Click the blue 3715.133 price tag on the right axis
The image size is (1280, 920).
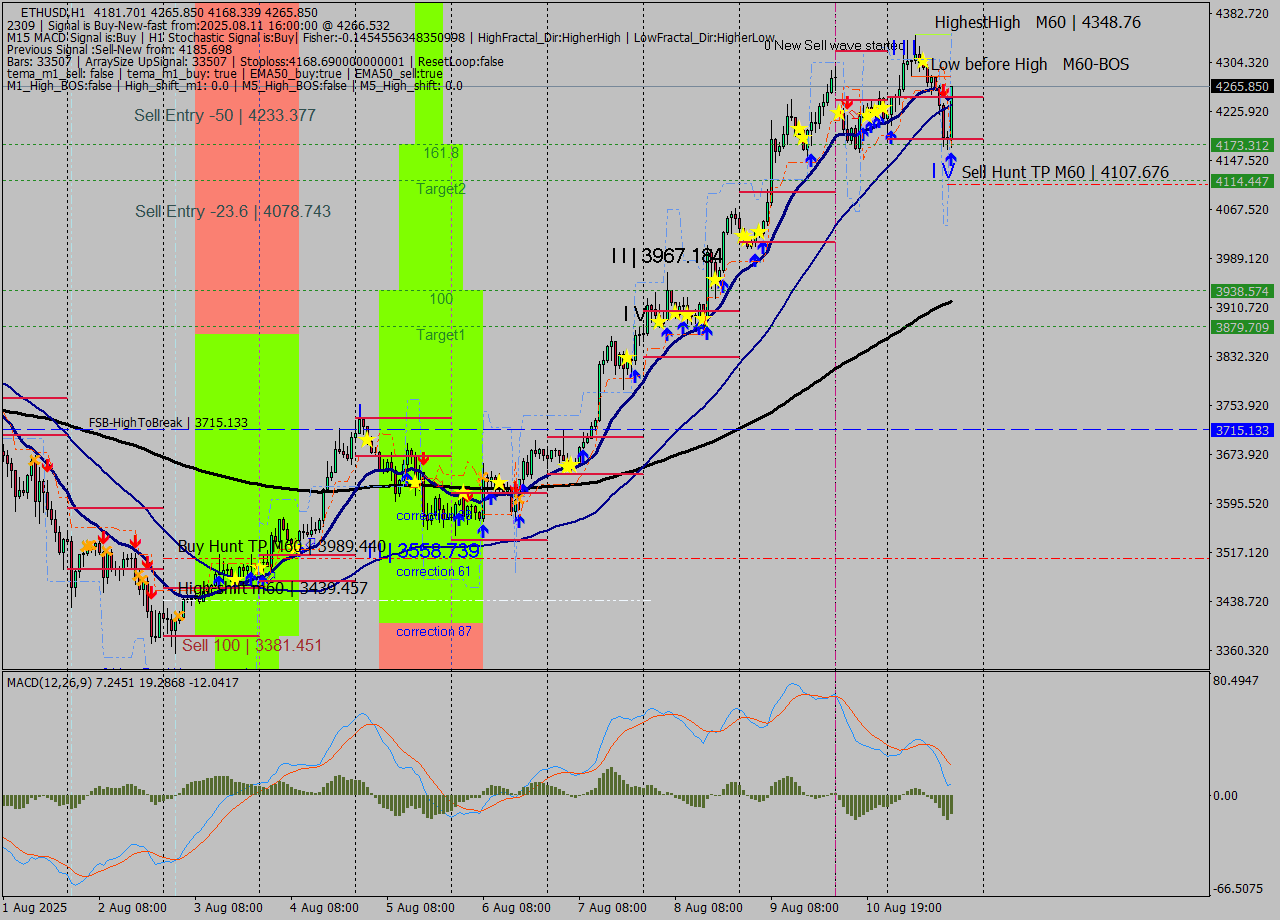coord(1240,430)
